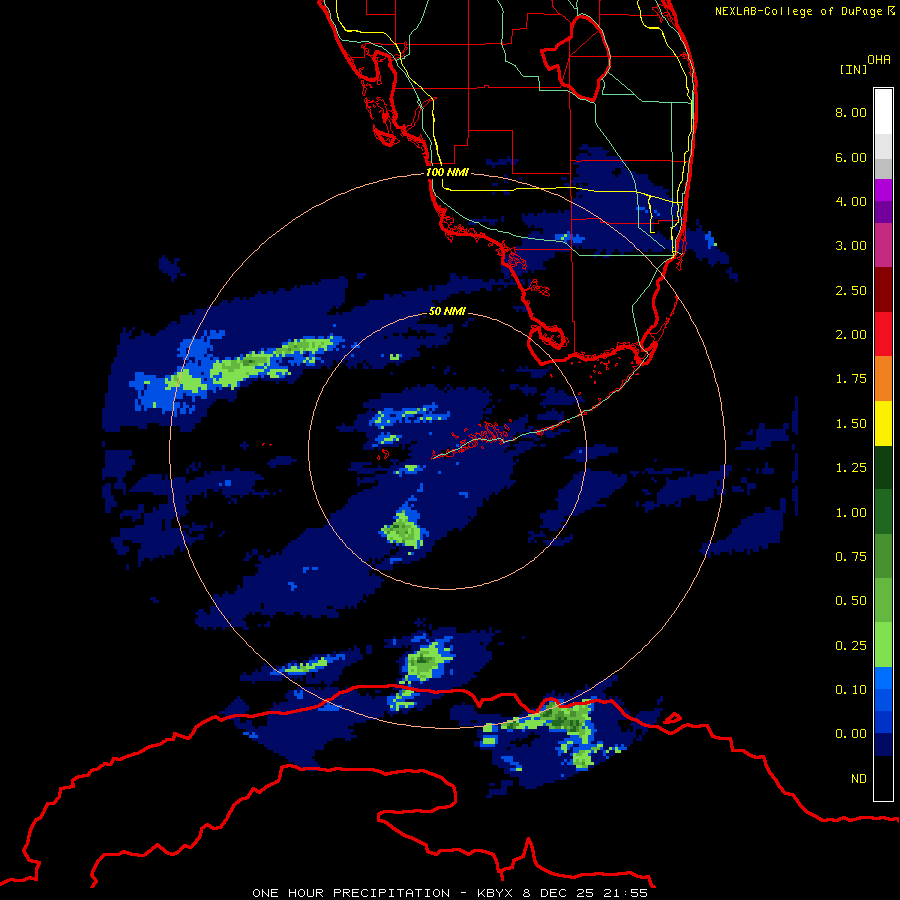Screen dimensions: 900x900
Task: Click the 0.10 legend value
Action: (x=851, y=690)
